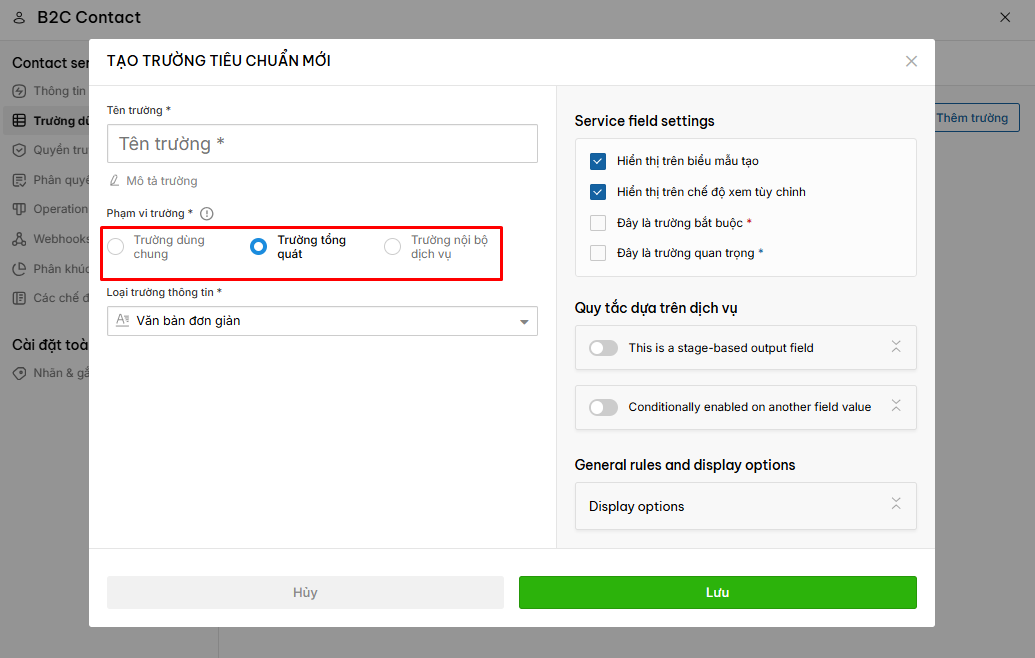The width and height of the screenshot is (1035, 658).
Task: Click the Thông tin sidebar icon
Action: [19, 91]
